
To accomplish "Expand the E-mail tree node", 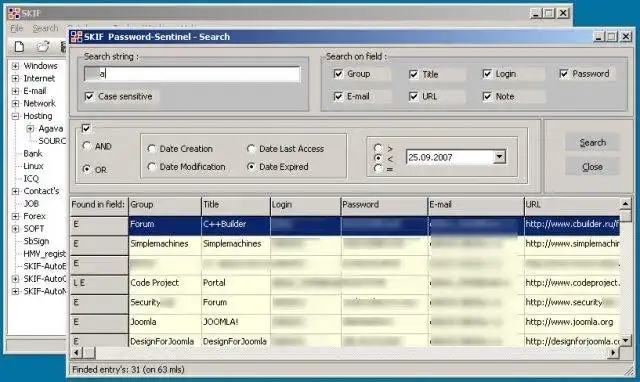I will (x=16, y=91).
